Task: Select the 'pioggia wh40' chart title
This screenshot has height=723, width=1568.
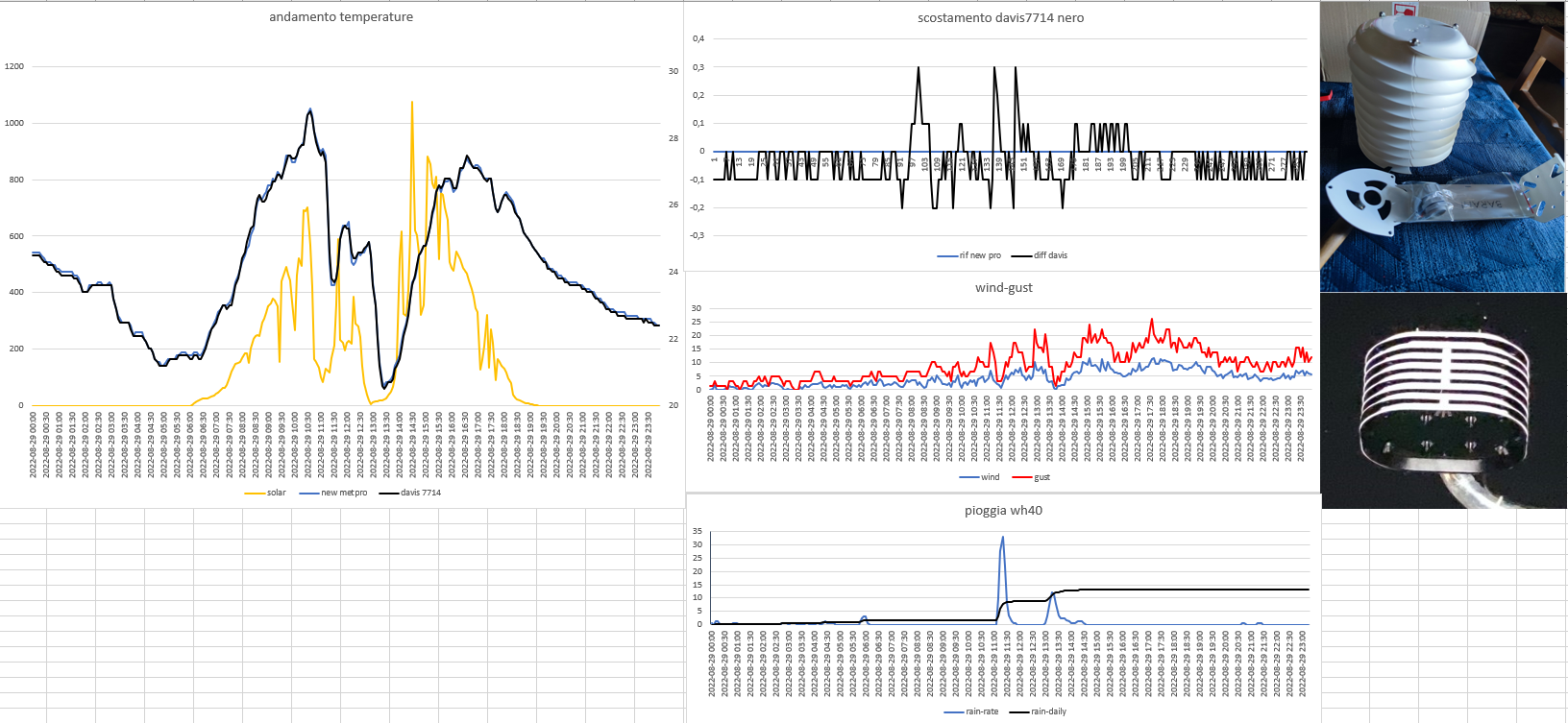Action: 1003,511
